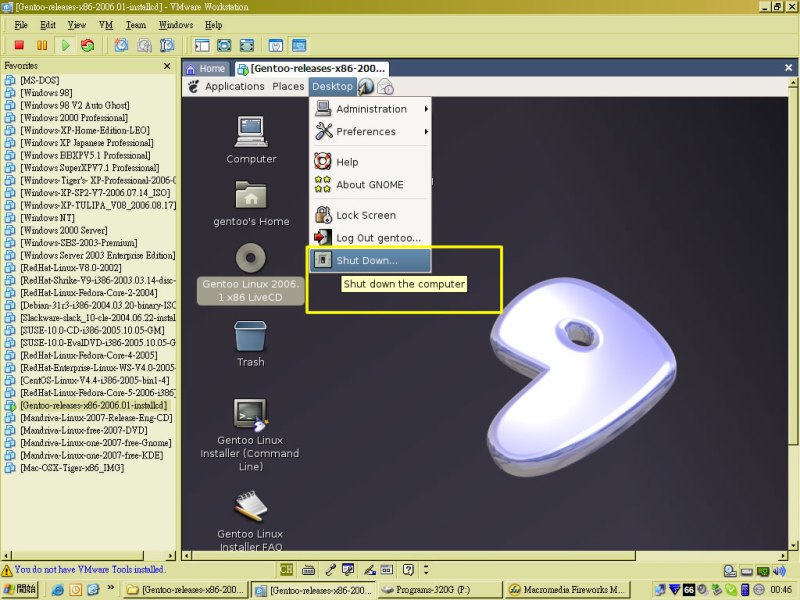Open the Edit menu

[x=47, y=25]
